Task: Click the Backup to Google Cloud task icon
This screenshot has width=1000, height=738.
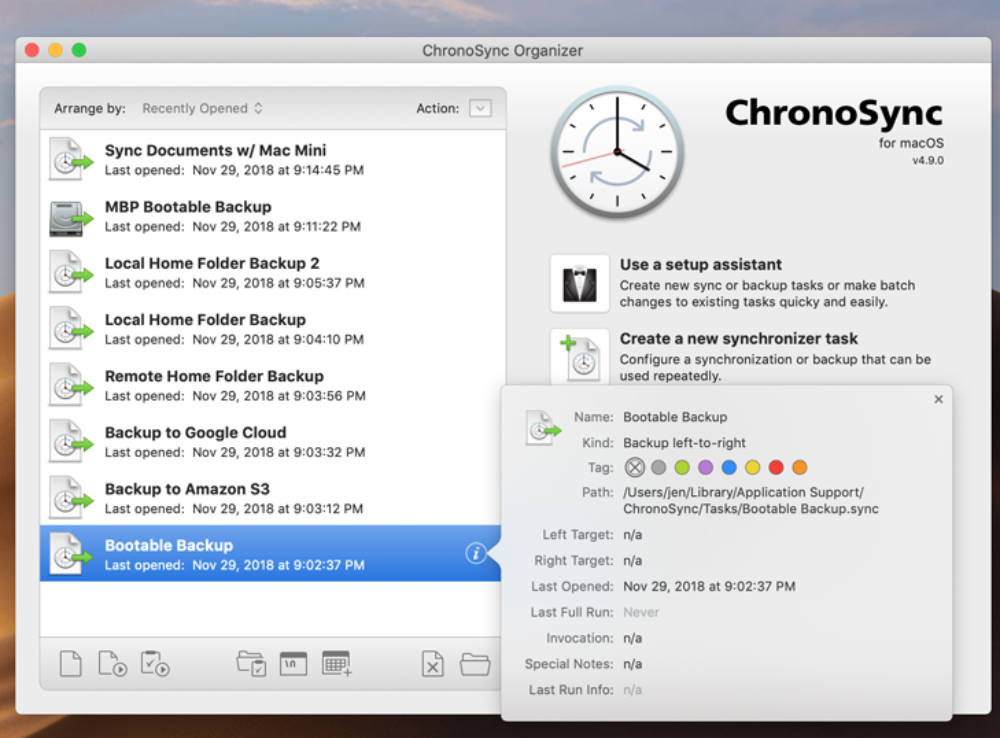Action: pos(70,441)
